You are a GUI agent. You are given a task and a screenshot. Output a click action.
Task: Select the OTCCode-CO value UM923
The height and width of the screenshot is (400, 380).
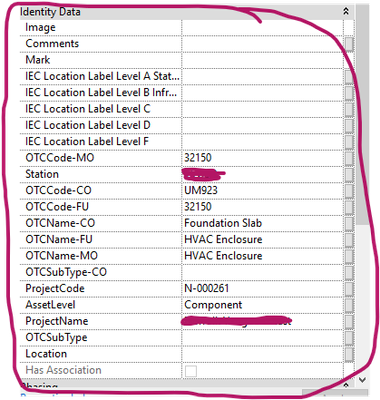(x=201, y=190)
